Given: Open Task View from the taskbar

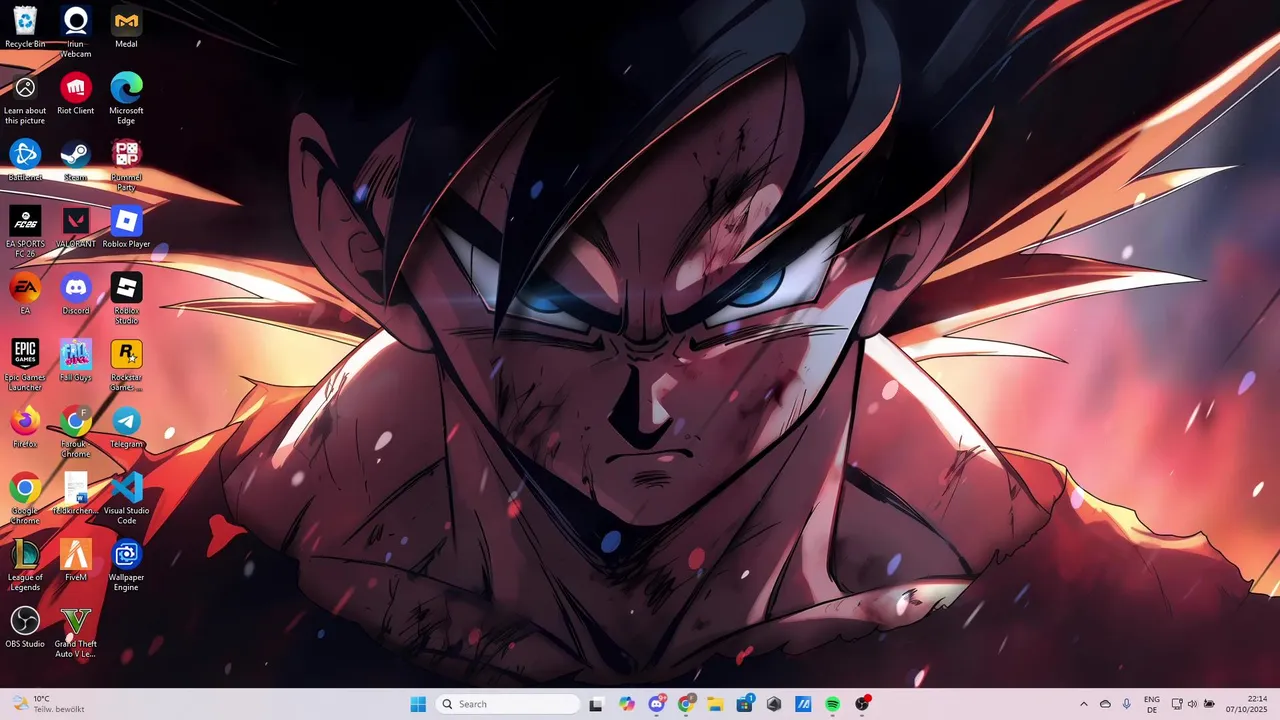Looking at the screenshot, I should point(596,704).
